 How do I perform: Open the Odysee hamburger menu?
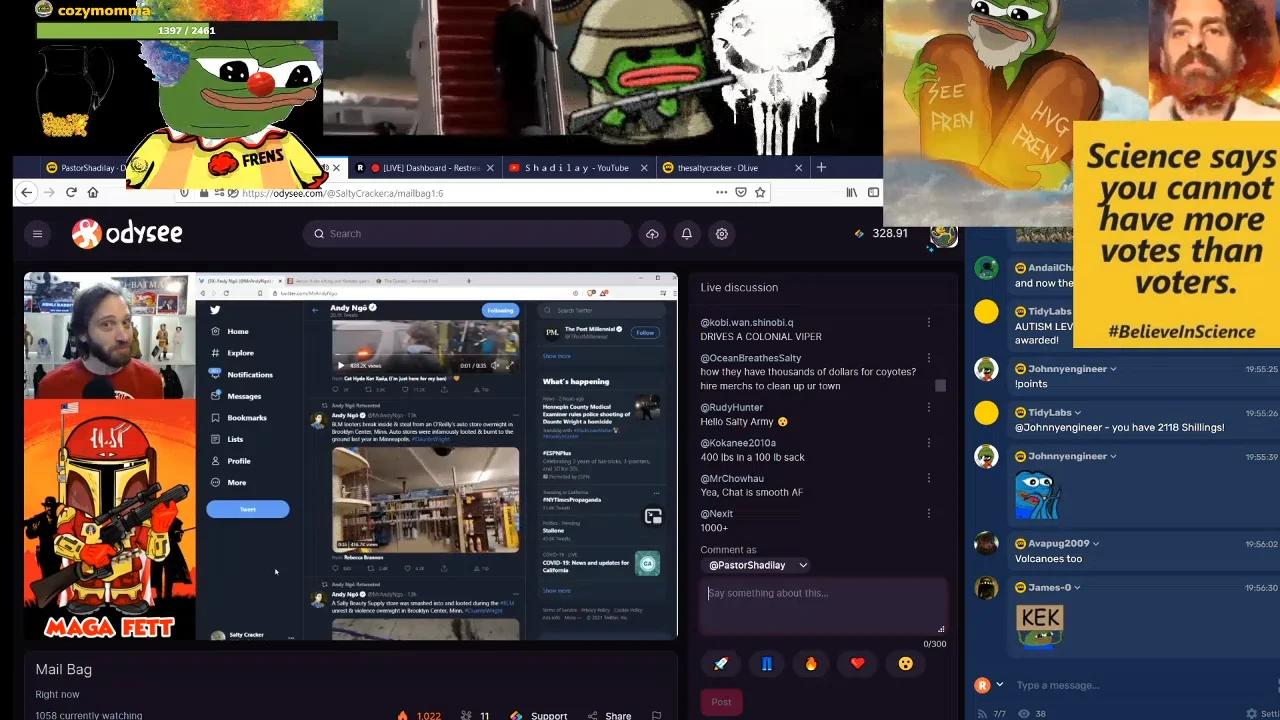point(37,233)
